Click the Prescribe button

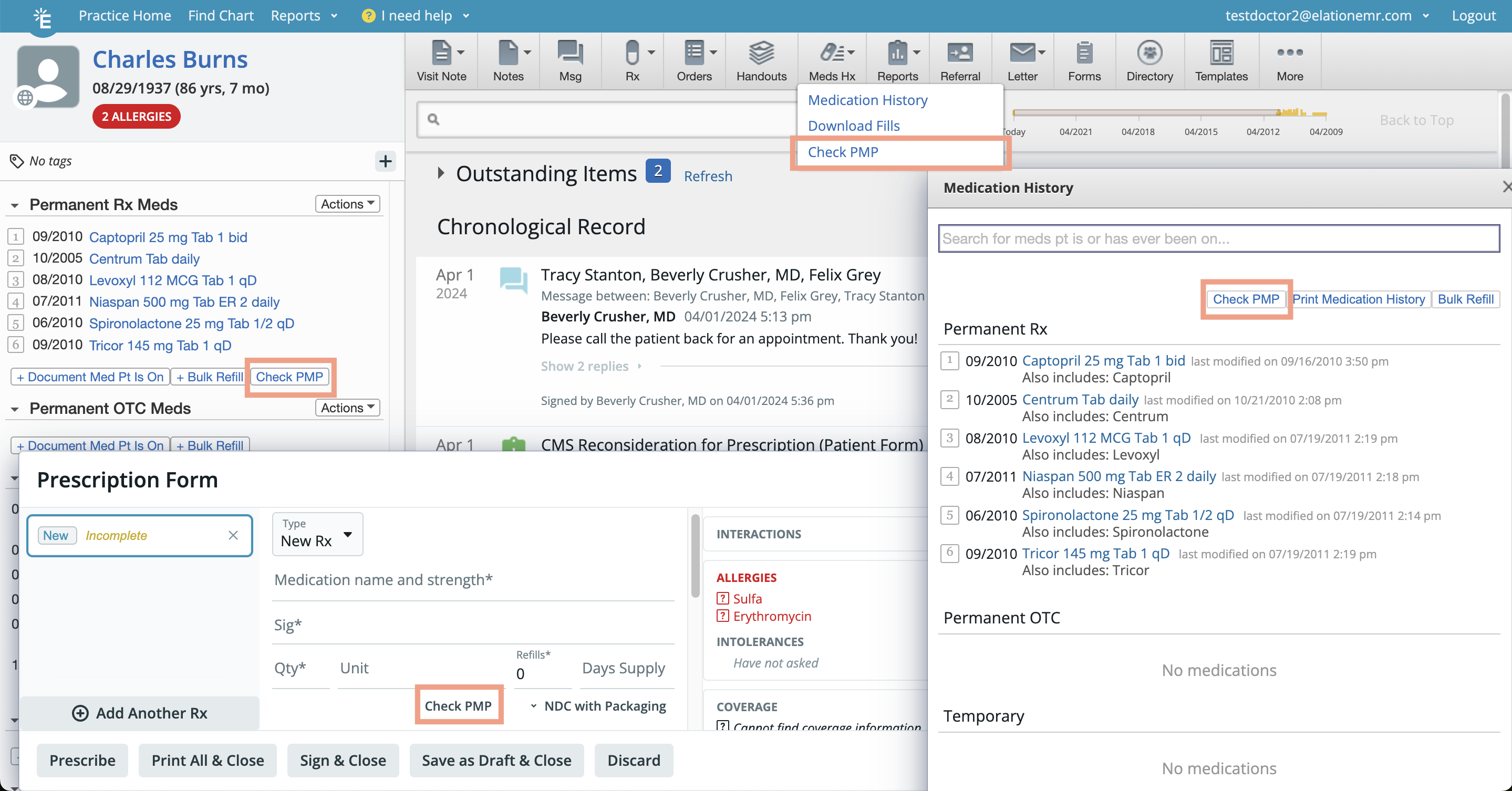(81, 760)
